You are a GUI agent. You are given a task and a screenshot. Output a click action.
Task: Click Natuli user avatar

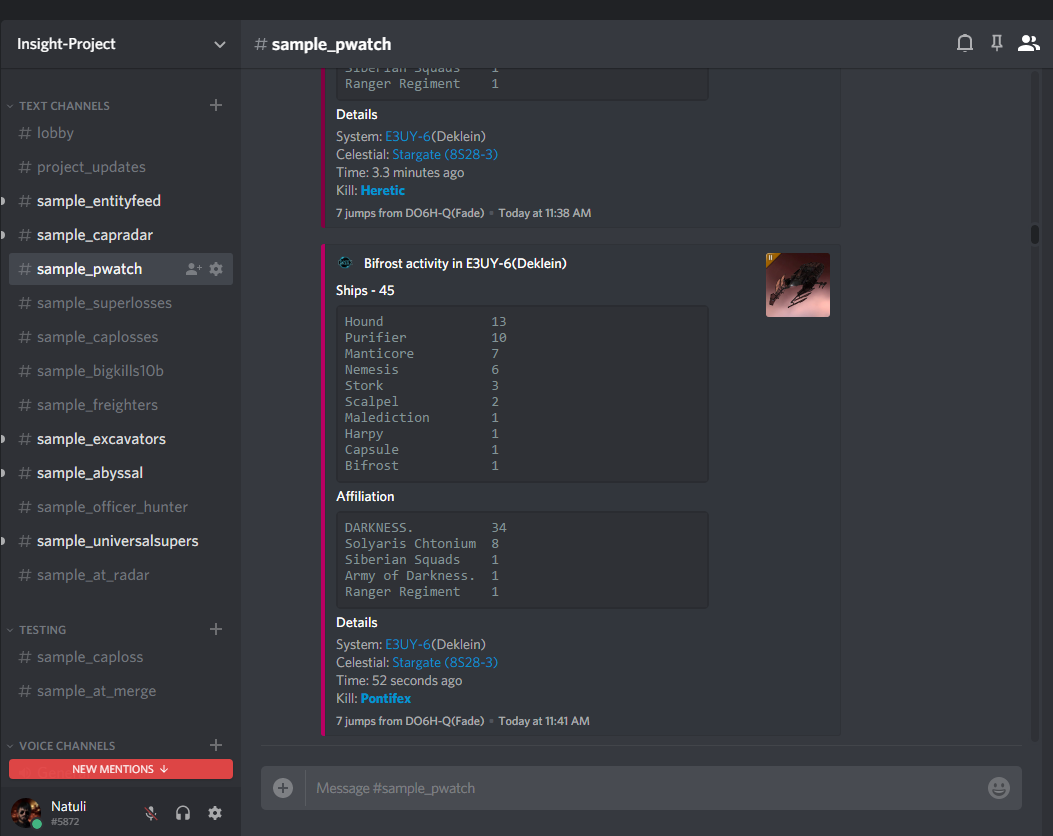[x=26, y=812]
